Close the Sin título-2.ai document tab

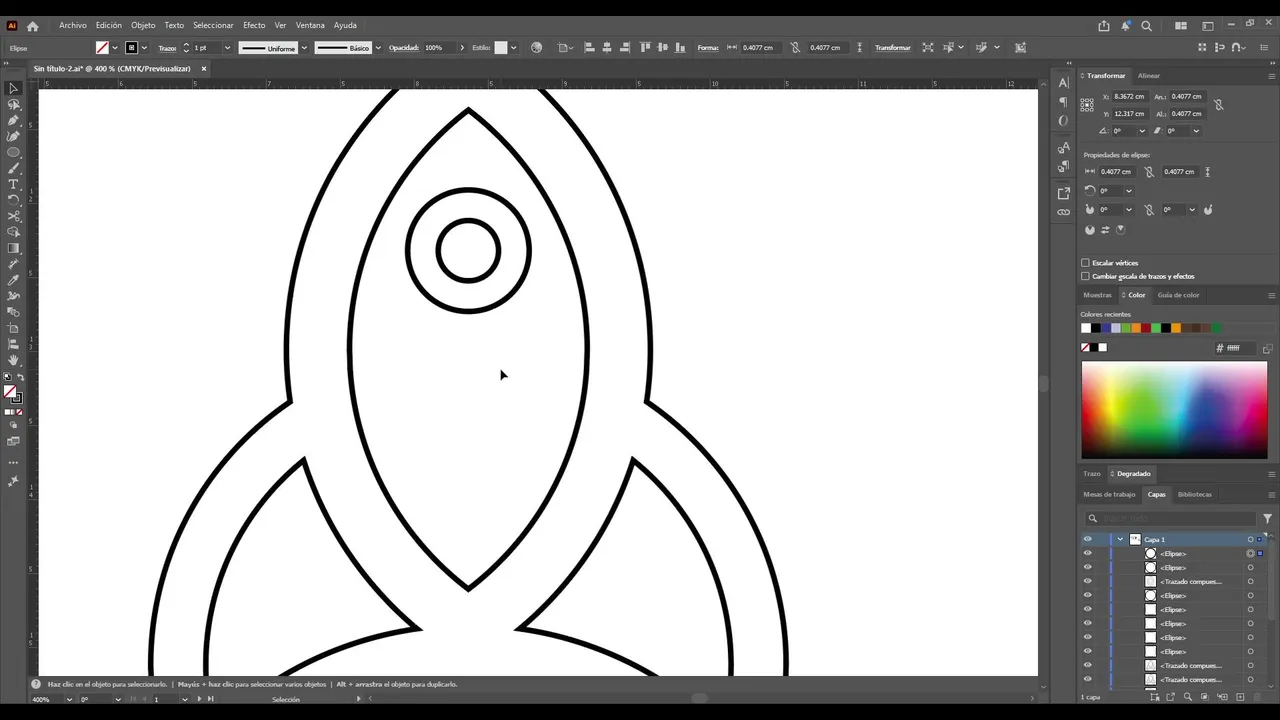(203, 69)
